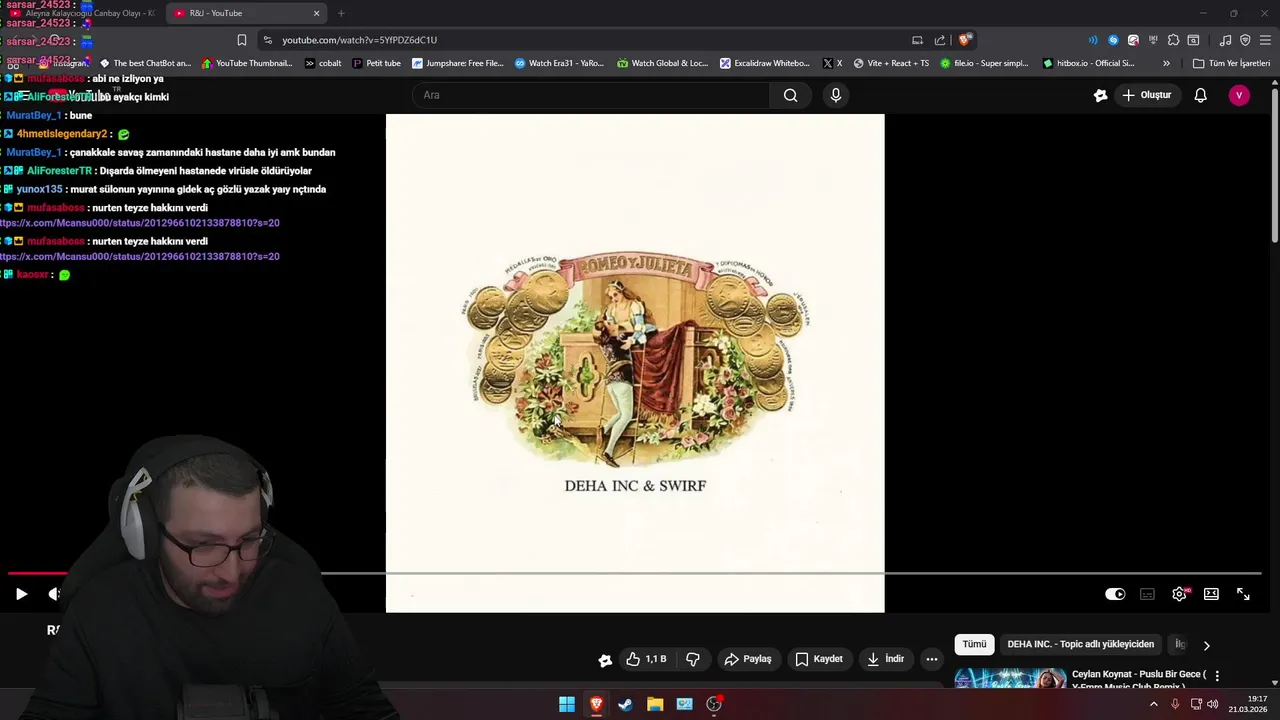Open YouTube notifications bell
Viewport: 1280px width, 720px height.
click(1200, 95)
